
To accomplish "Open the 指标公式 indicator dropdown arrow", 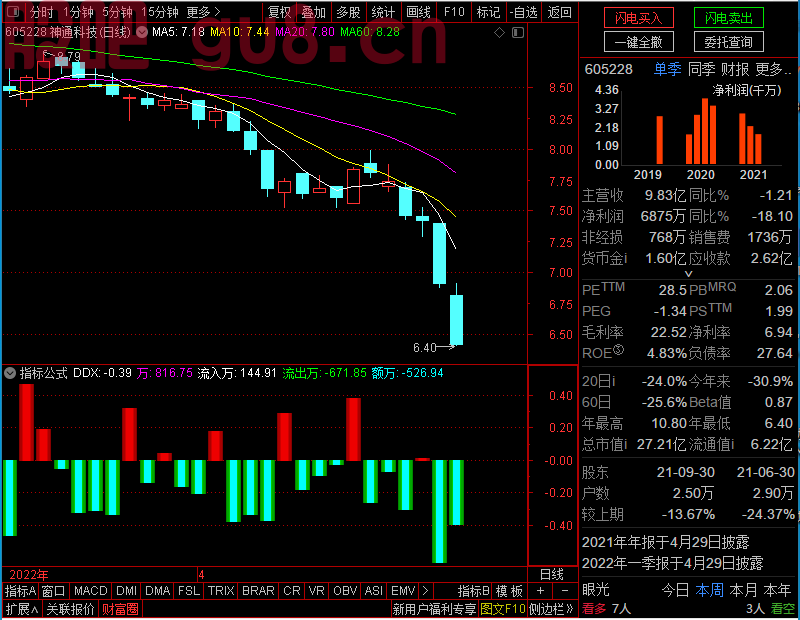I will [10, 373].
